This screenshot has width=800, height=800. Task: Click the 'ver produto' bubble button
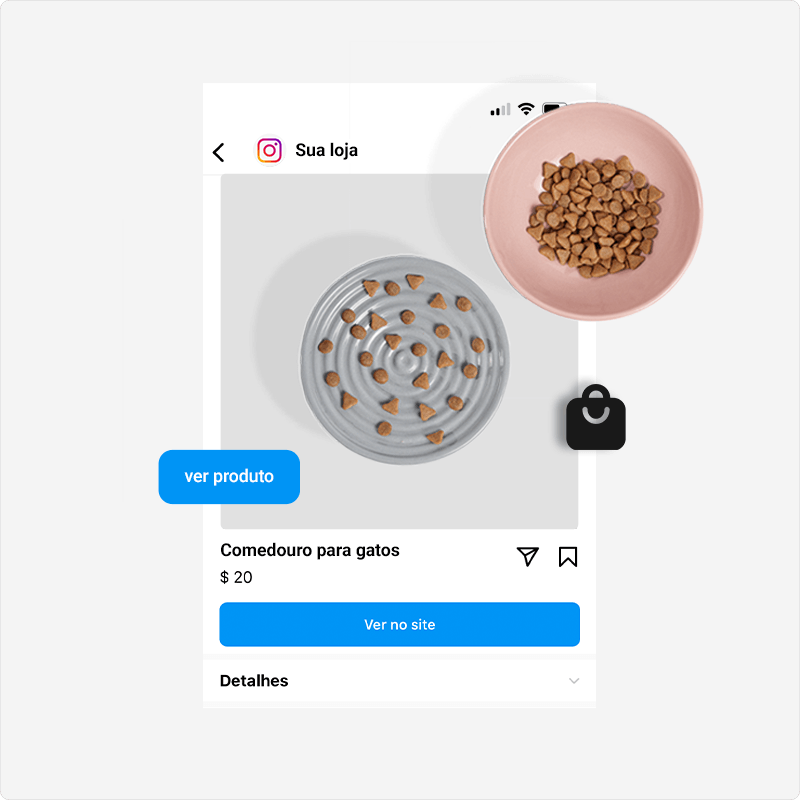(x=229, y=477)
